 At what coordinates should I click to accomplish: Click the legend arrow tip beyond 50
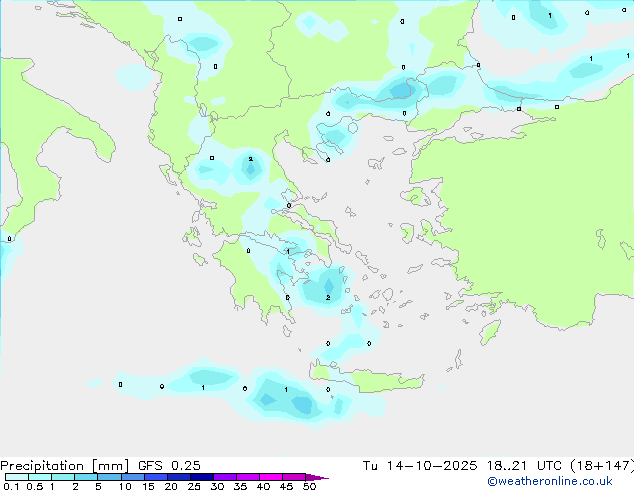(317, 477)
